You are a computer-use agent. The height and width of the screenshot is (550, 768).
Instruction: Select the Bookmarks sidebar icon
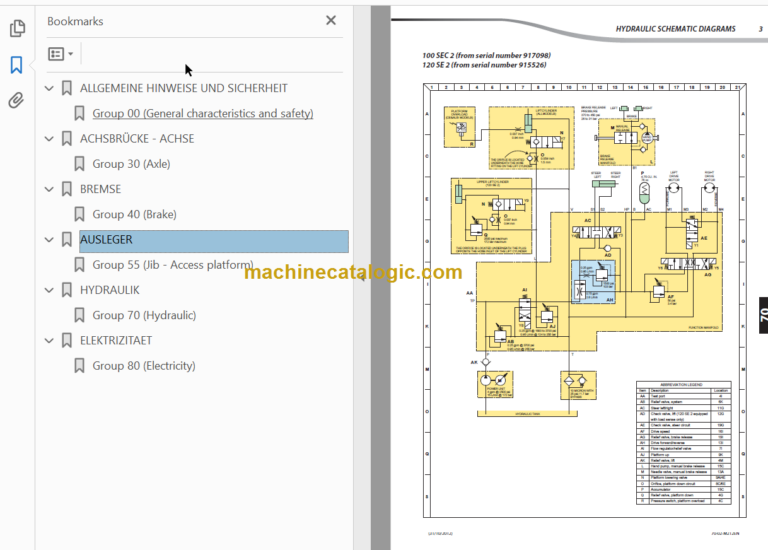pyautogui.click(x=17, y=65)
